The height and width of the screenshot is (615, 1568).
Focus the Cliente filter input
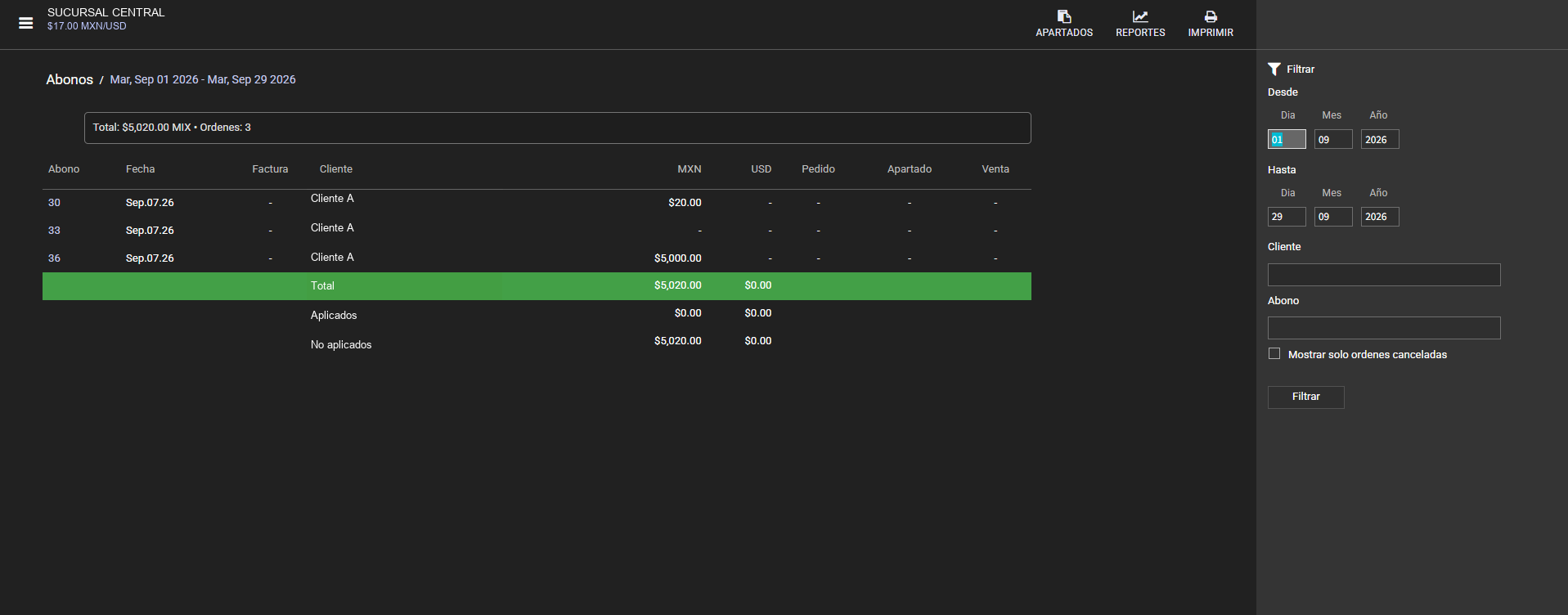point(1384,275)
